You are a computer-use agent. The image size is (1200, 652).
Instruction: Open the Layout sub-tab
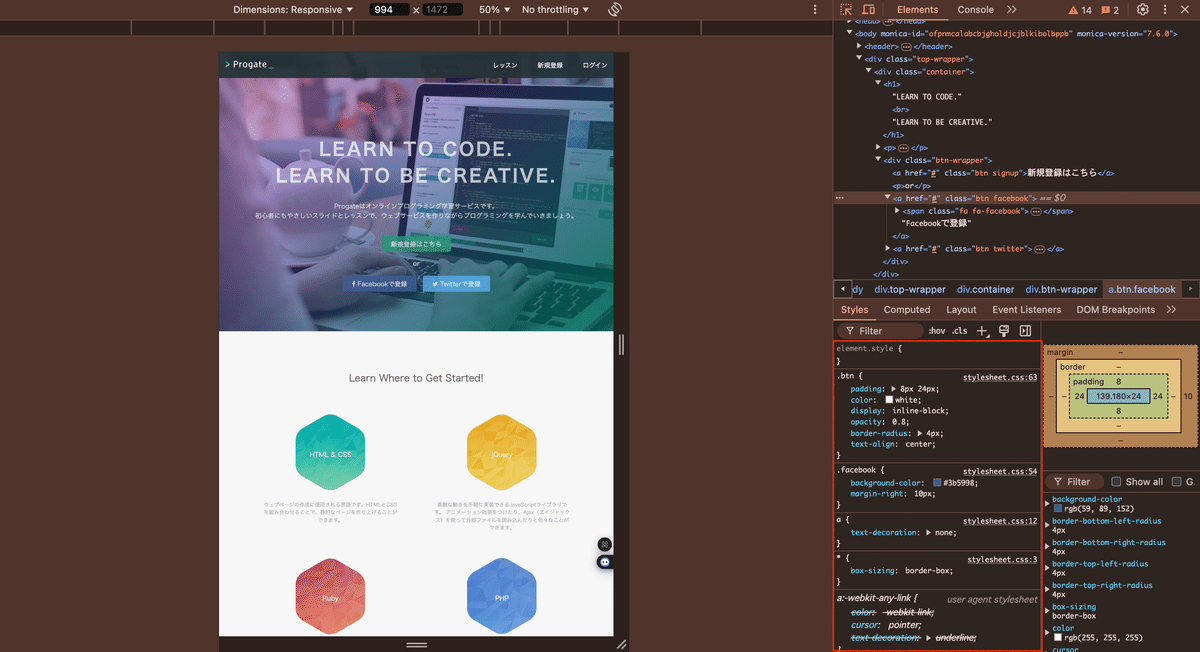[961, 310]
